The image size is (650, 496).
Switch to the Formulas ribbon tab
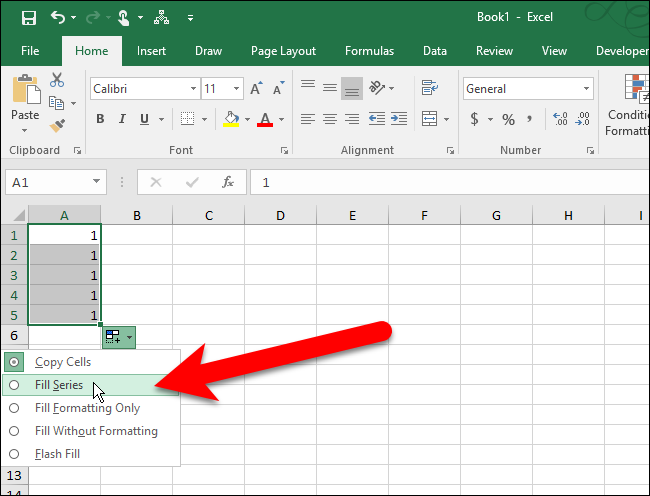[369, 51]
